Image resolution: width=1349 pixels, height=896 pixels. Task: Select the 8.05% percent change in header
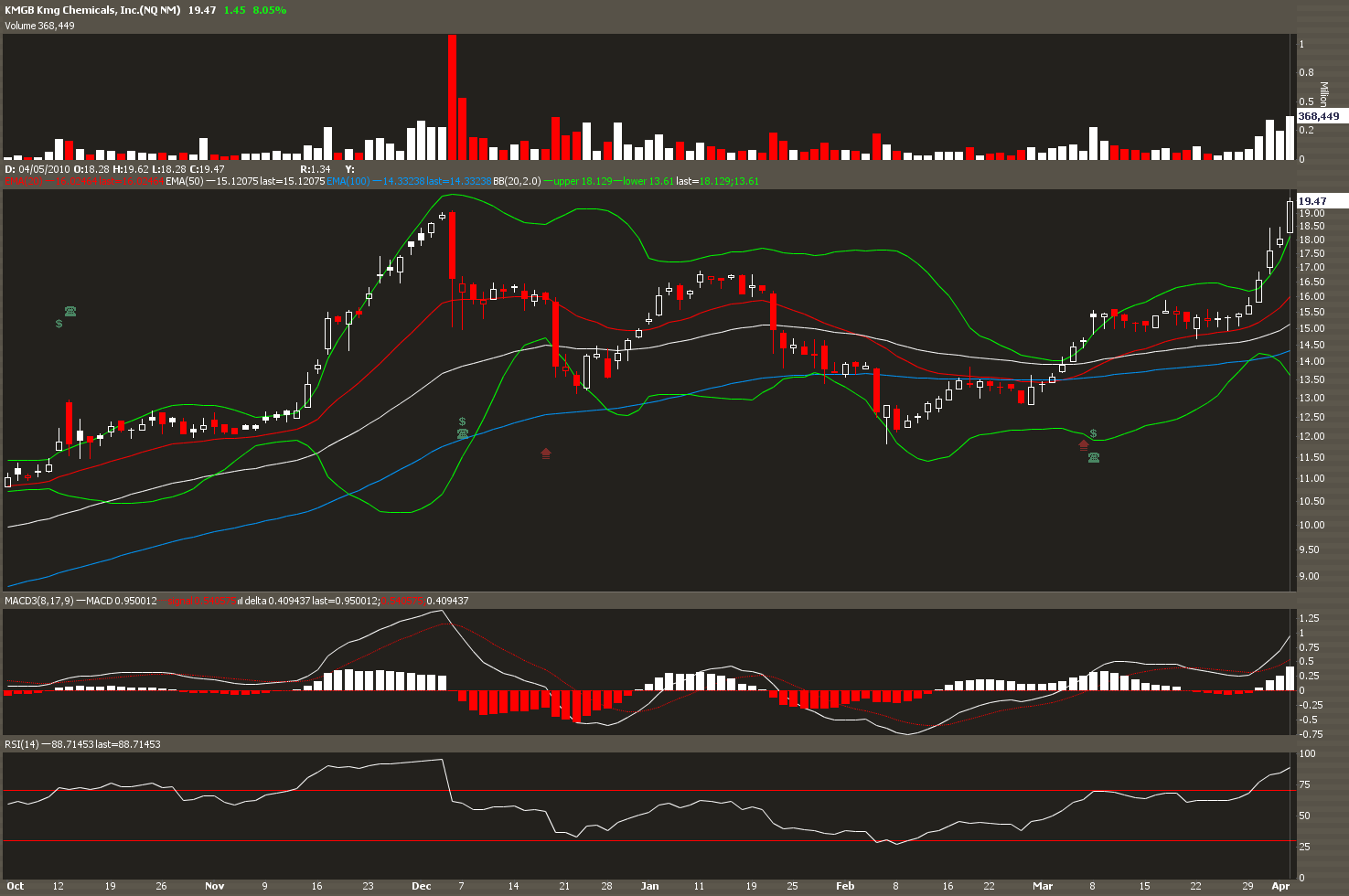(270, 10)
